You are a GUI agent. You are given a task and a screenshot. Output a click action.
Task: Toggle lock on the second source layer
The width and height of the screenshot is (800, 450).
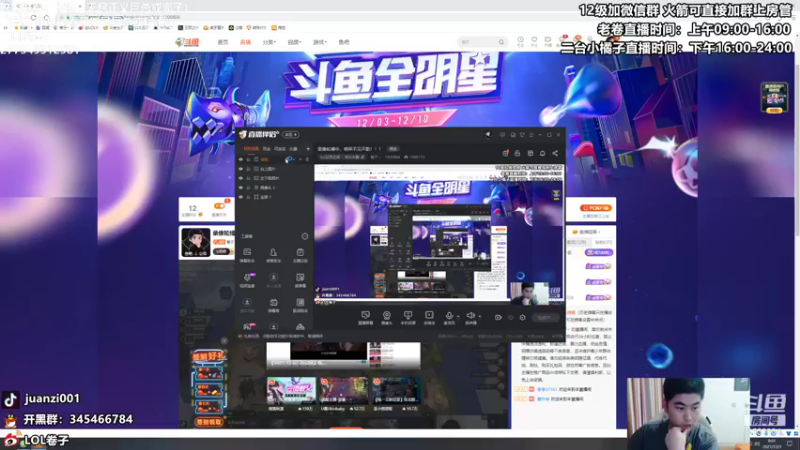point(248,168)
